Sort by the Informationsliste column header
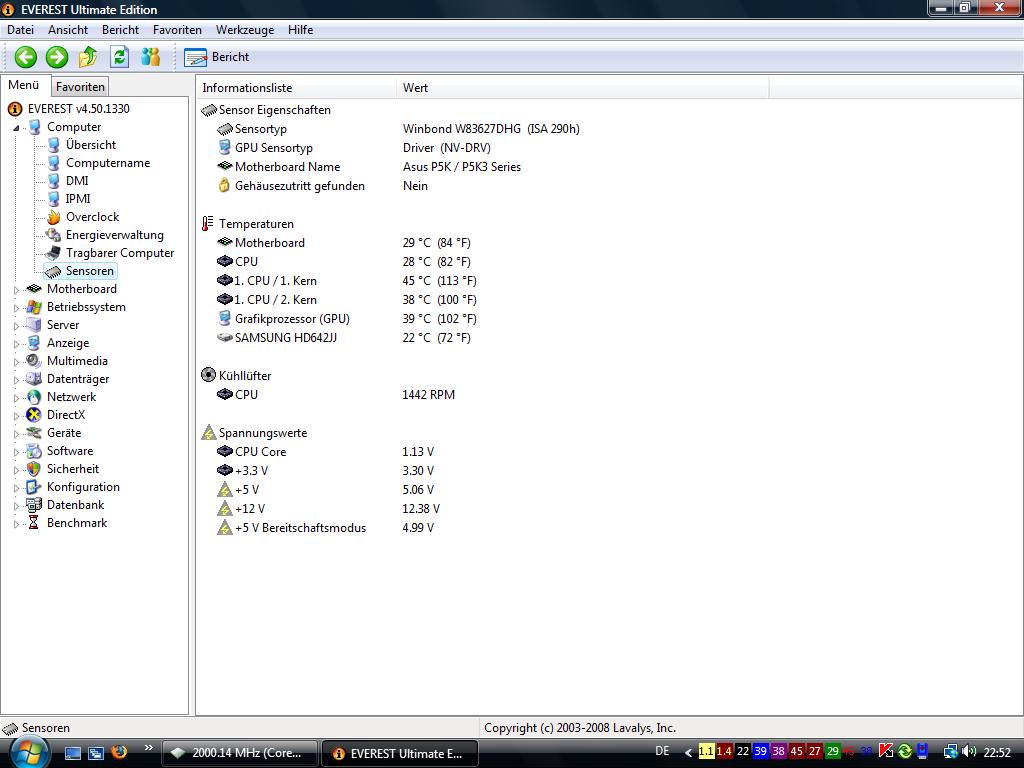Viewport: 1024px width, 768px height. click(x=296, y=88)
